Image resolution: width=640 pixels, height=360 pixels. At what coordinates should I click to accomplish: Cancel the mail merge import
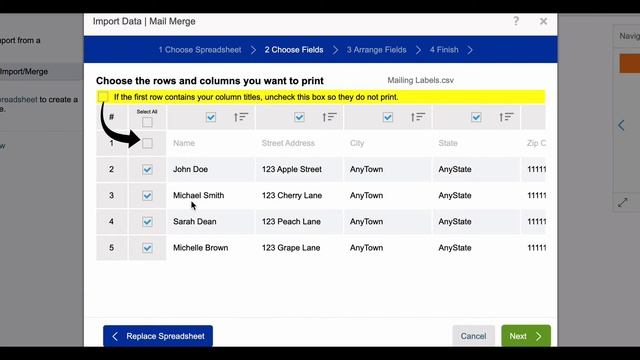pos(473,336)
